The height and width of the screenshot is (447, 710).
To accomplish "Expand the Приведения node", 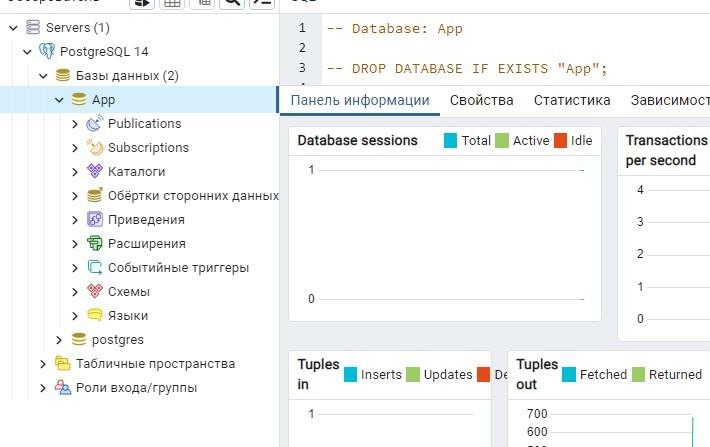I will (75, 220).
